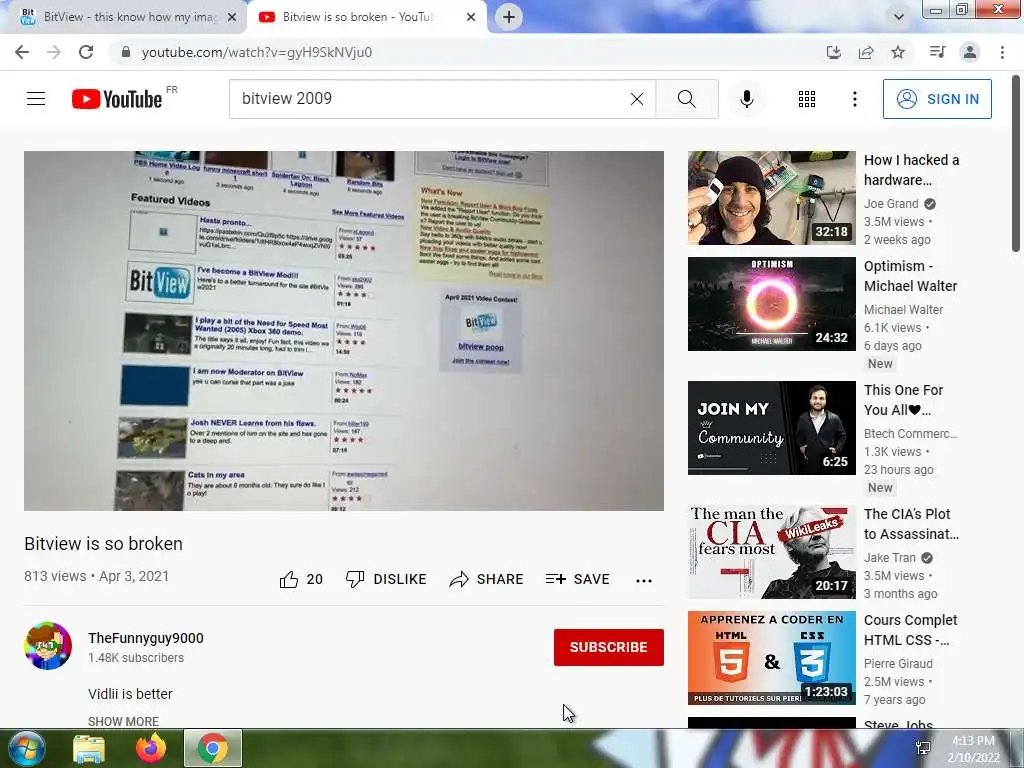Open the YouTube hamburger guide menu
Viewport: 1024px width, 768px height.
pos(36,99)
